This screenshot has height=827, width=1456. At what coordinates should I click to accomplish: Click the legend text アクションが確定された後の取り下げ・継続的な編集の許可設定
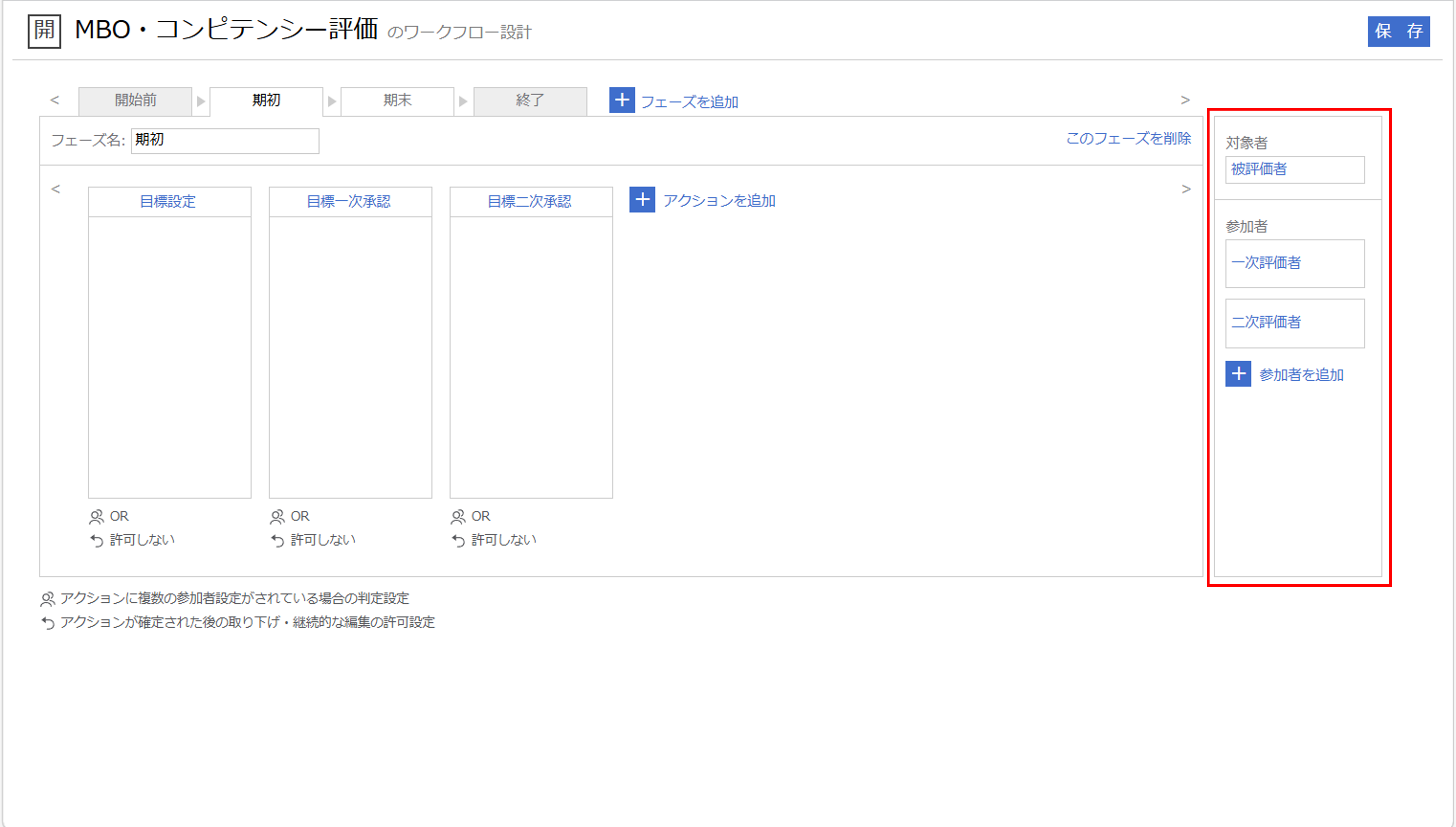(247, 623)
